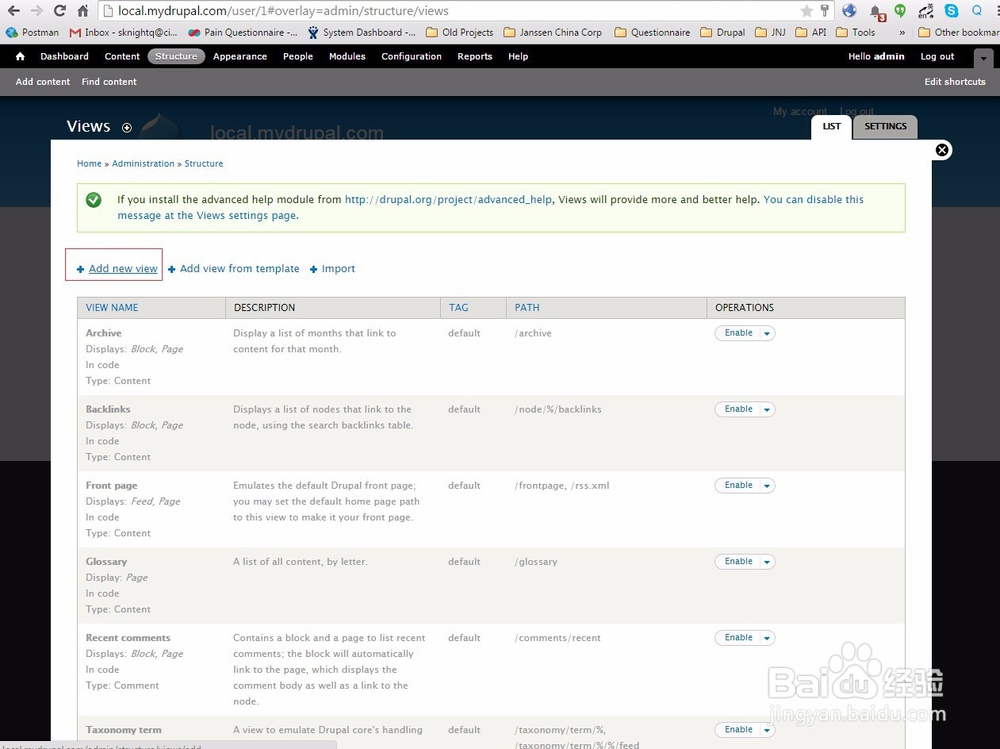Expand the Recent comments row operations dropdown arrow
The height and width of the screenshot is (749, 1000).
767,638
